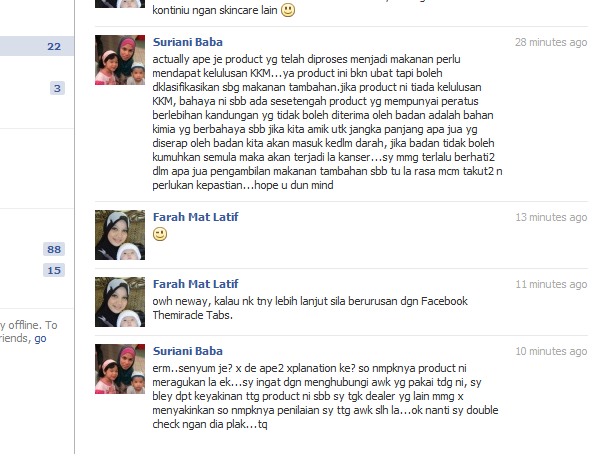Open Suriani Baba's profile from 28-minute comment
Image resolution: width=602 pixels, height=454 pixels.
point(188,42)
